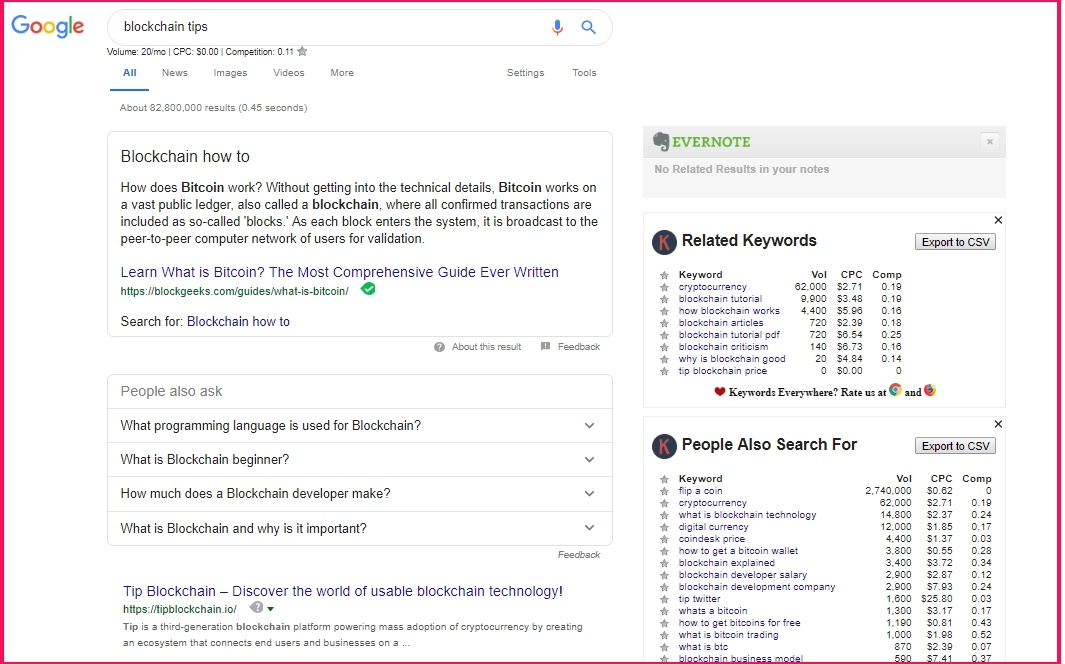Switch to the News tab
Viewport: 1065px width, 664px height.
coord(175,73)
